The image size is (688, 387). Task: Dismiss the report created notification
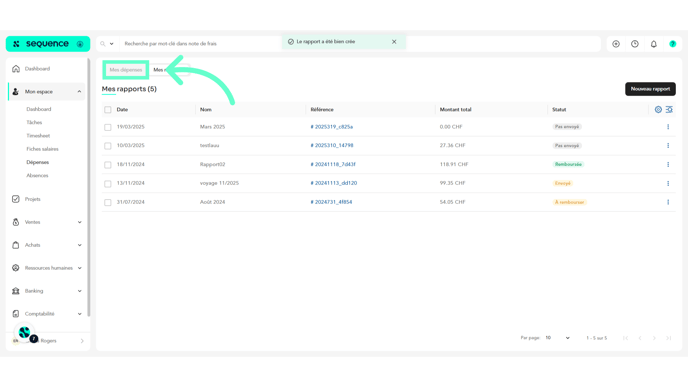(x=394, y=42)
